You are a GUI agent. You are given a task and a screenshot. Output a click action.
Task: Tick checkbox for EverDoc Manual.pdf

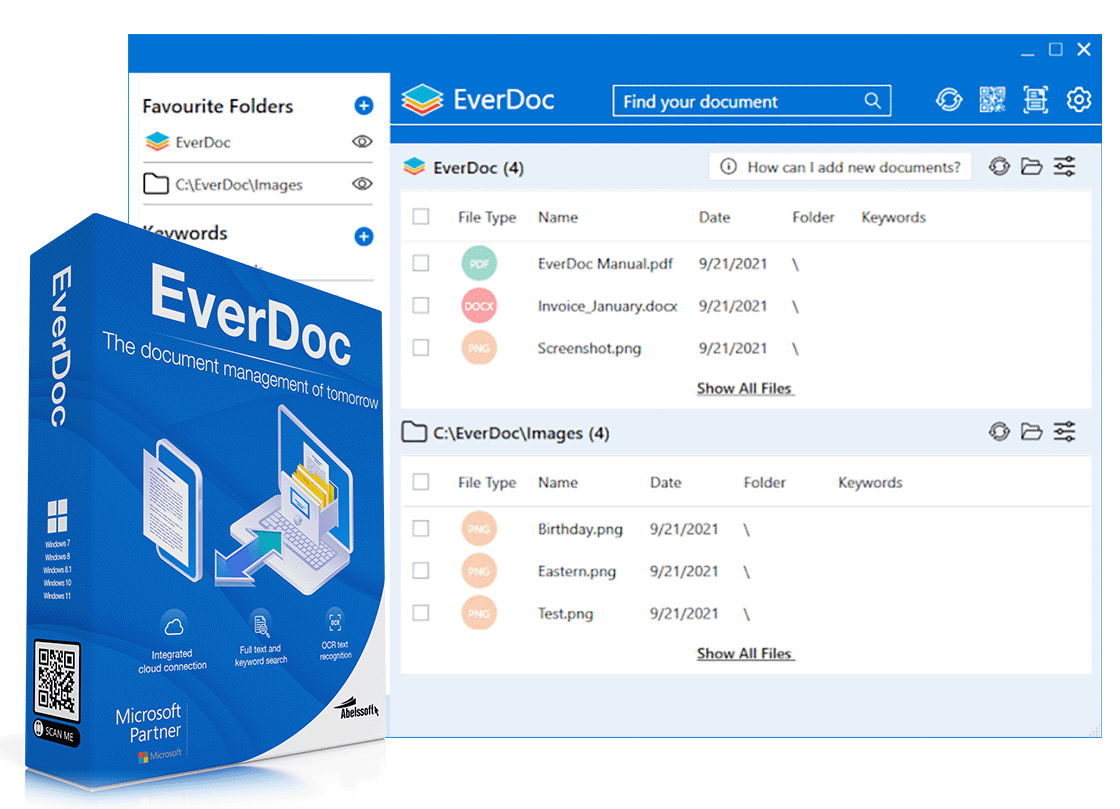tap(421, 263)
